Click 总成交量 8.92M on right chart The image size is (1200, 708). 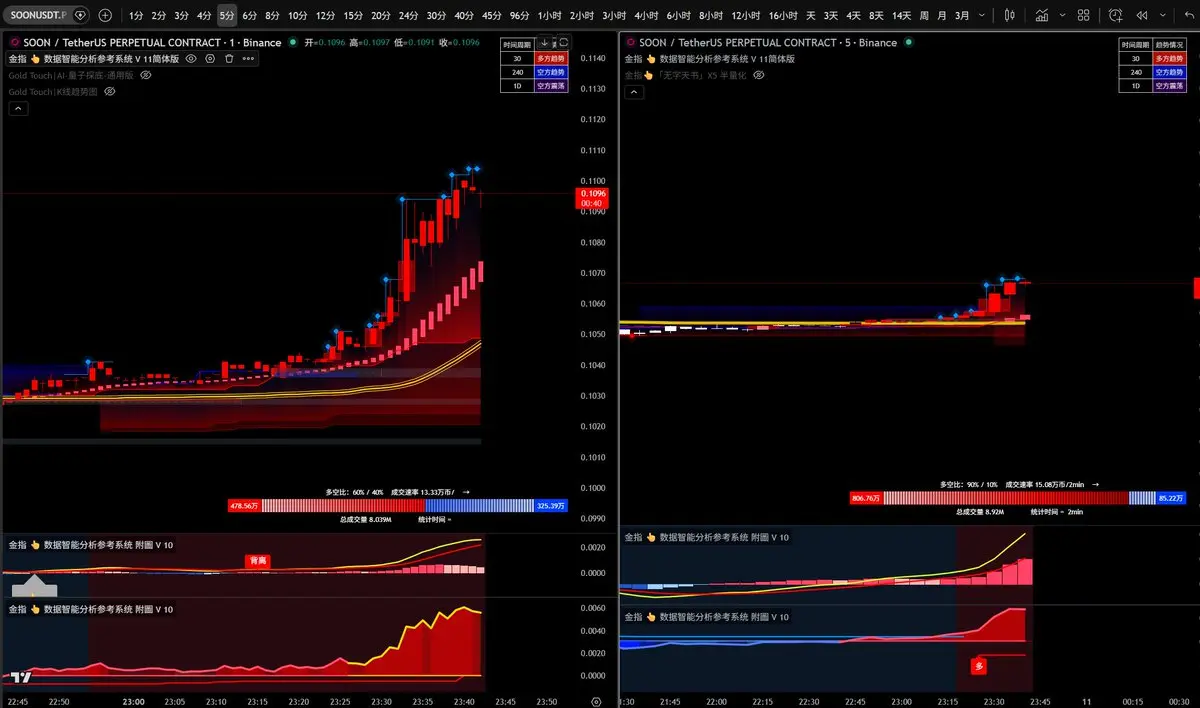[979, 511]
